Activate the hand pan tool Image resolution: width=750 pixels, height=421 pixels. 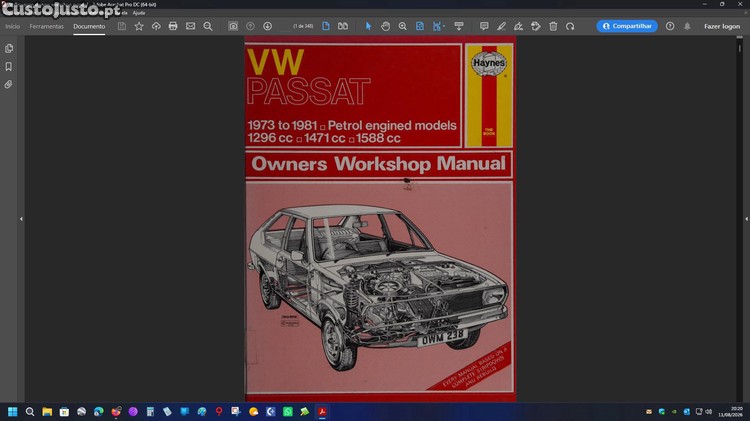(386, 26)
